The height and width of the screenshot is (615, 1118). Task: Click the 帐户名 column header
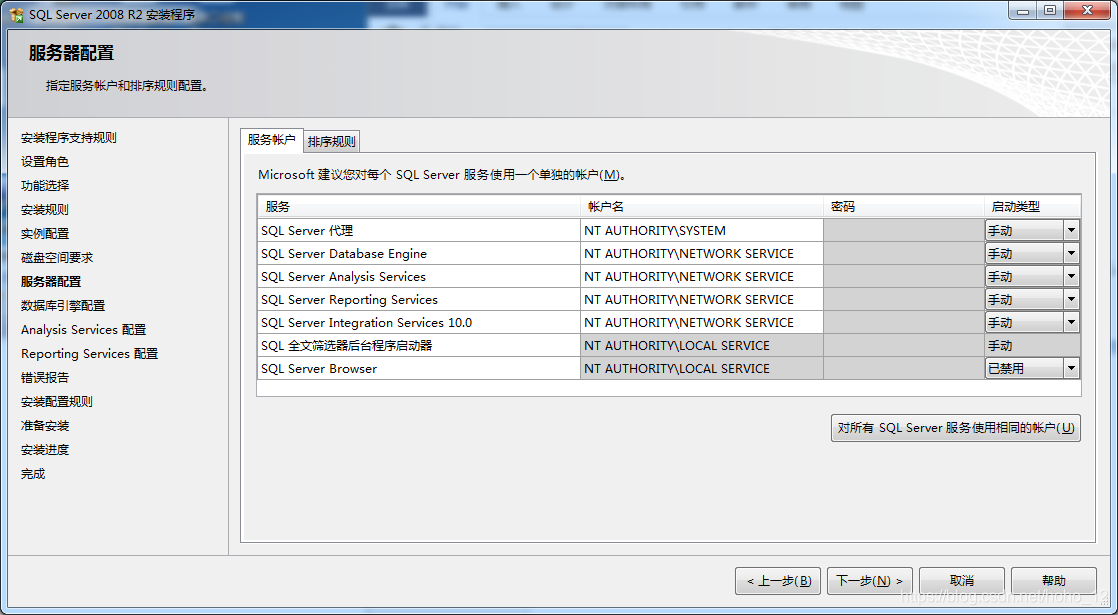coord(702,207)
